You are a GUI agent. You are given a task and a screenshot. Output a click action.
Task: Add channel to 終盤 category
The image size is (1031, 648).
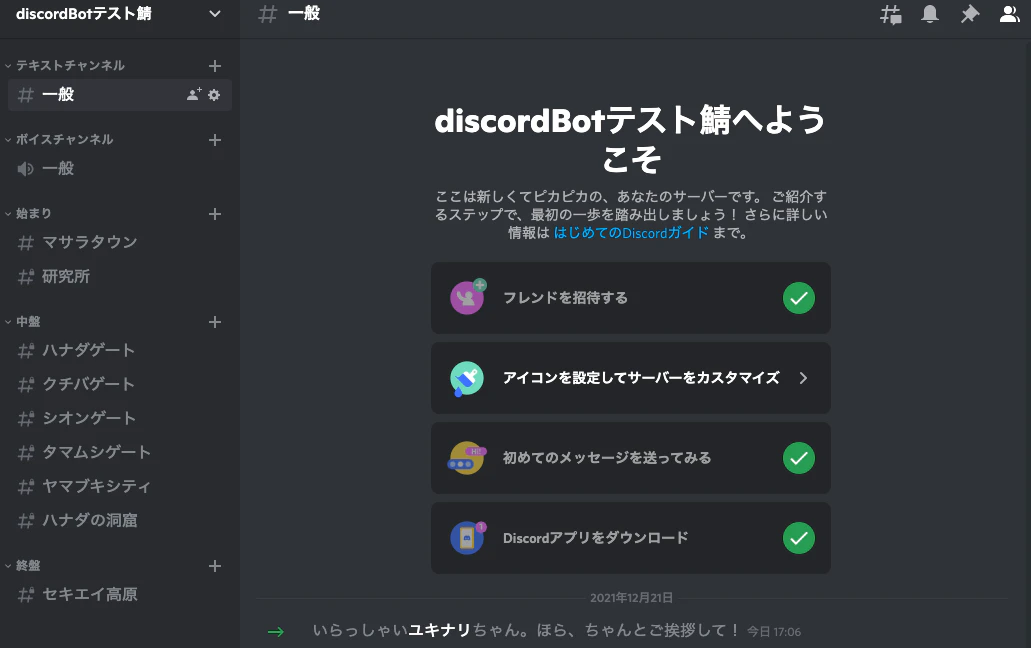click(214, 566)
